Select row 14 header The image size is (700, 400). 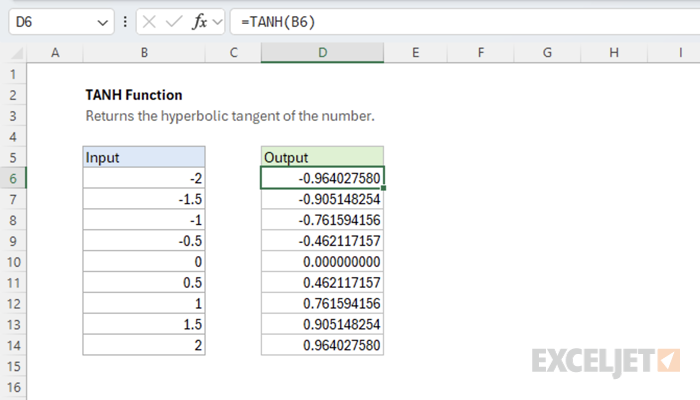pos(13,346)
